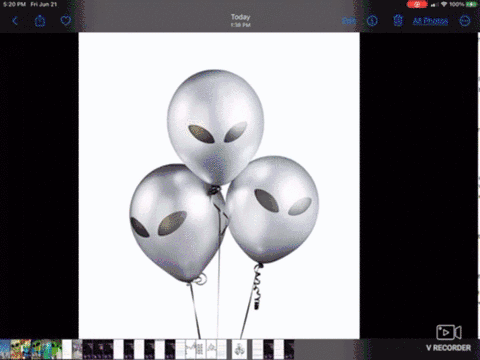Tap Edit to edit the photo
Screen dimensions: 480x360
pos(349,21)
